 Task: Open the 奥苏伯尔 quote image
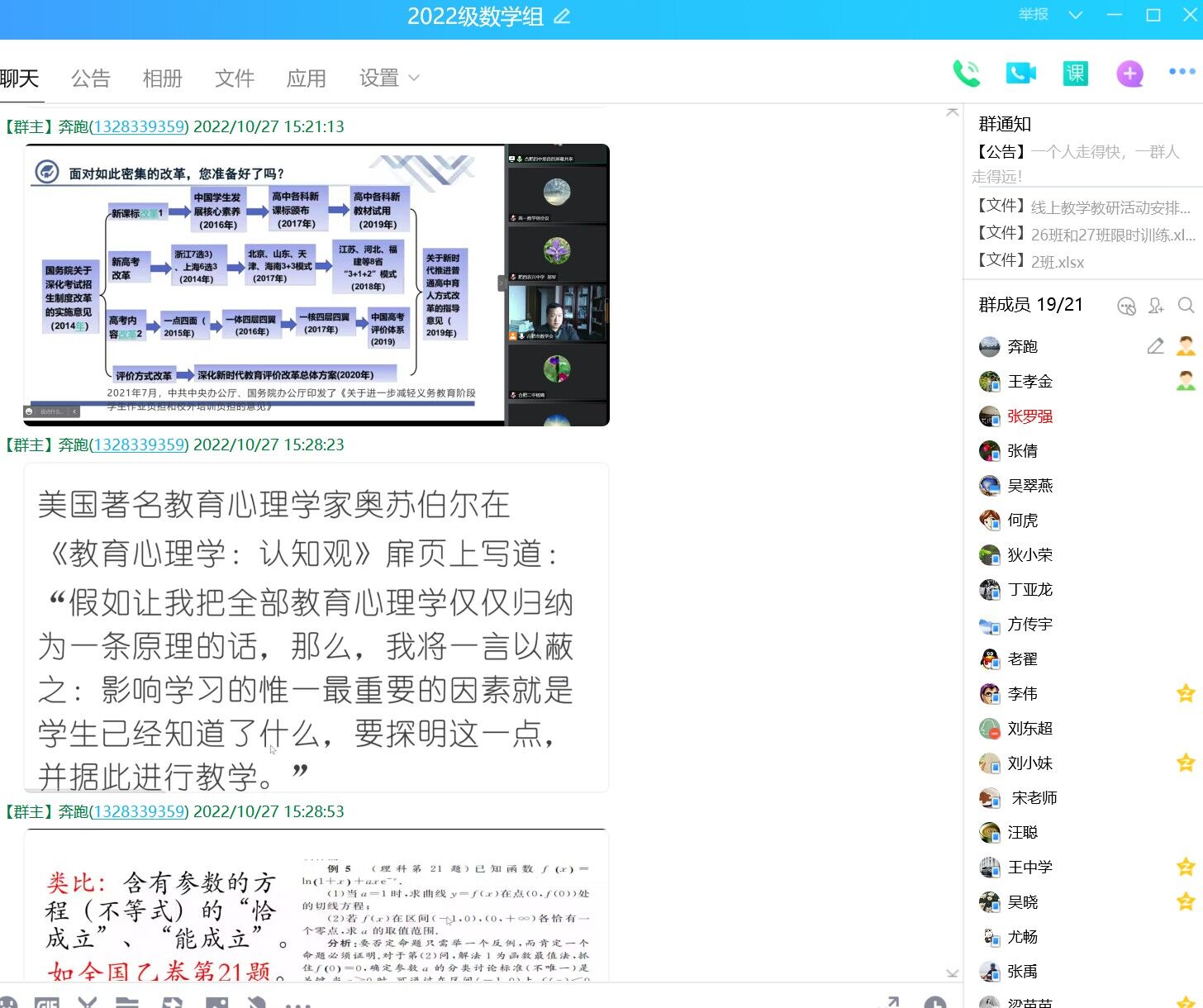(x=316, y=628)
